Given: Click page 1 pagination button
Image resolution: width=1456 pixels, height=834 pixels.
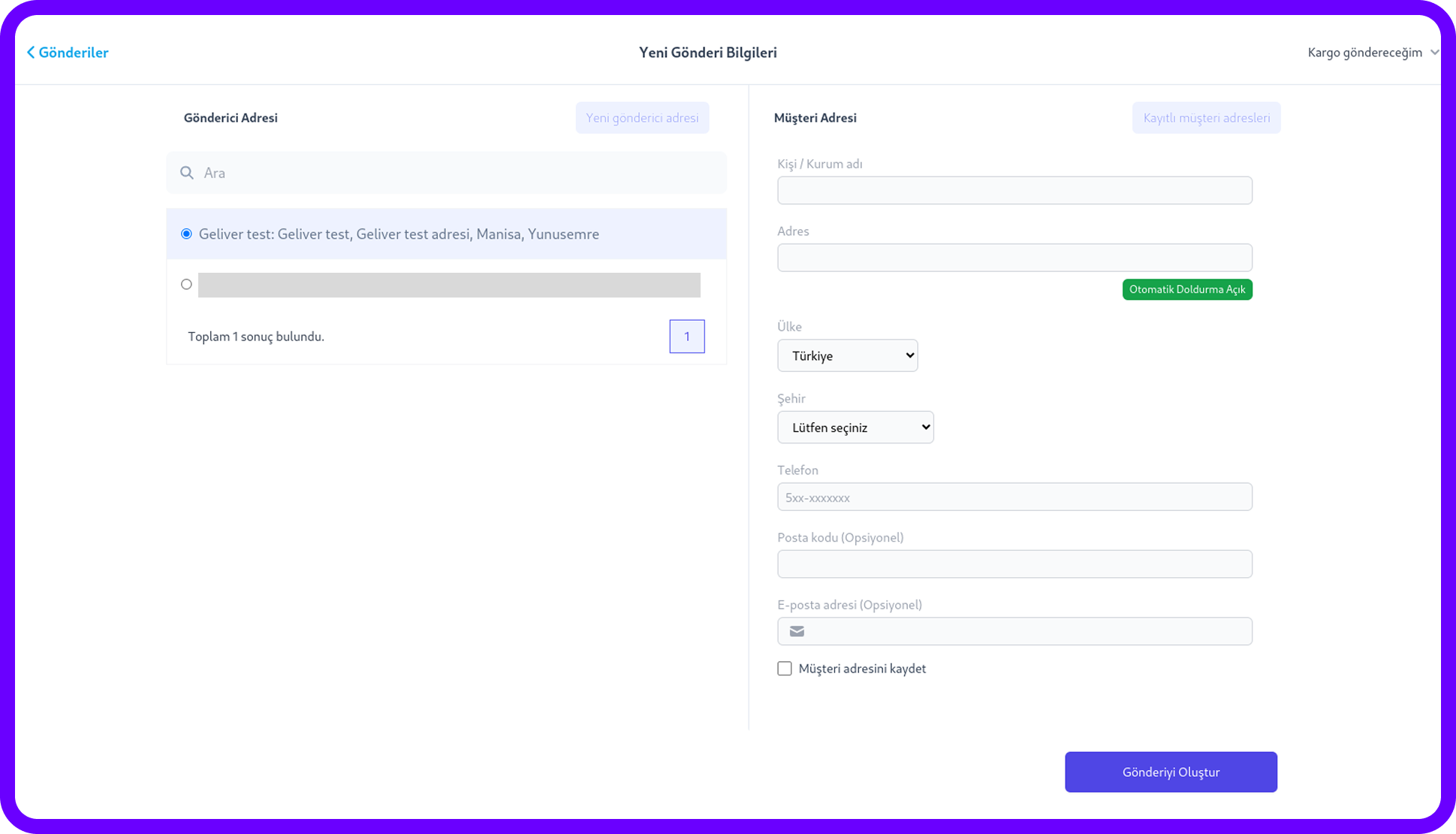Looking at the screenshot, I should tap(686, 337).
